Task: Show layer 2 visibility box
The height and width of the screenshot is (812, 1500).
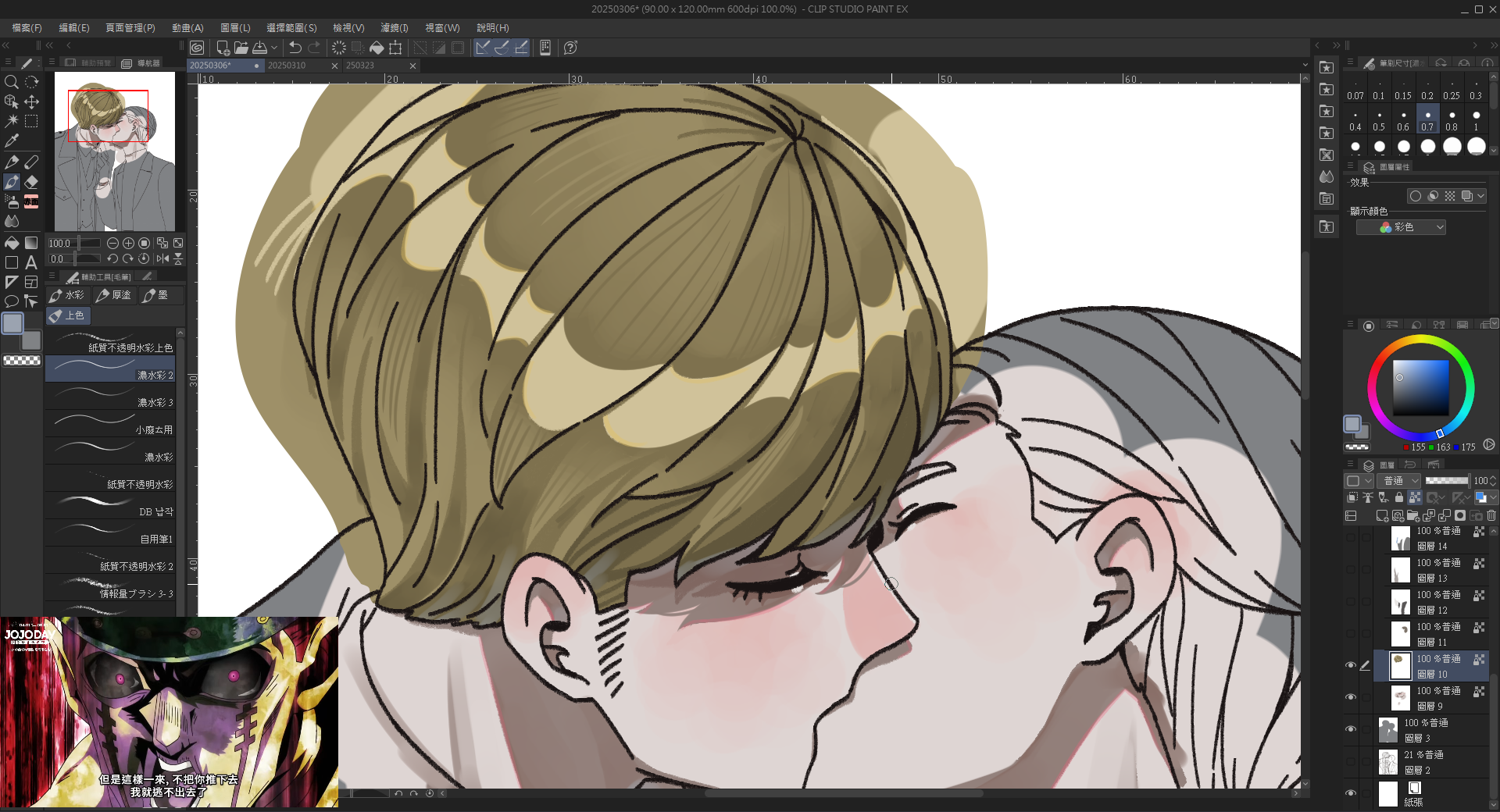Action: tap(1351, 761)
